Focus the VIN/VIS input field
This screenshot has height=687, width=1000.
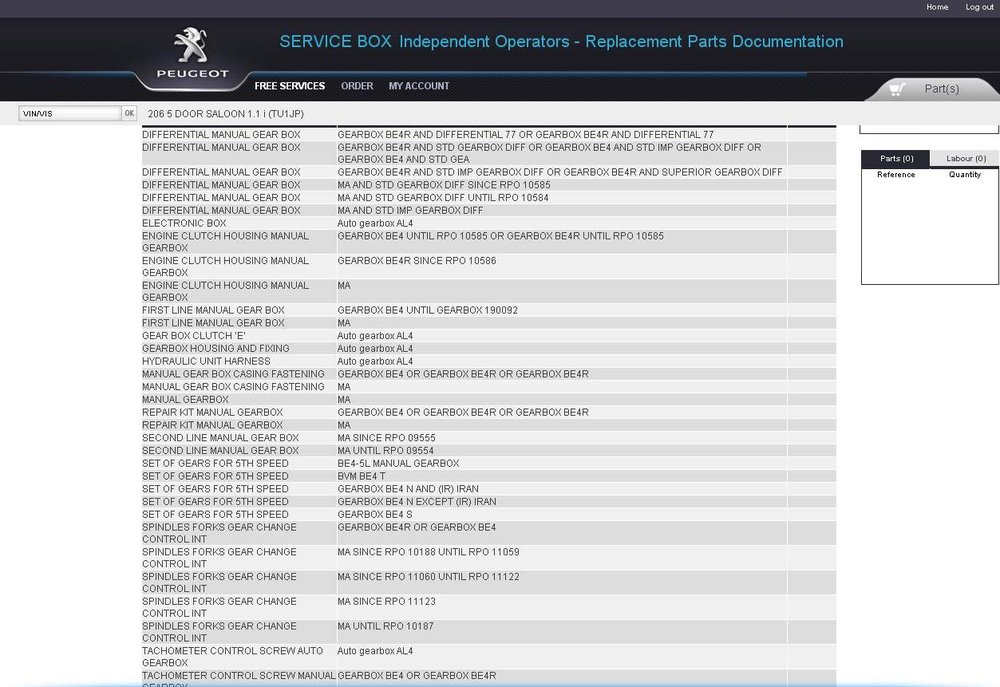coord(70,114)
